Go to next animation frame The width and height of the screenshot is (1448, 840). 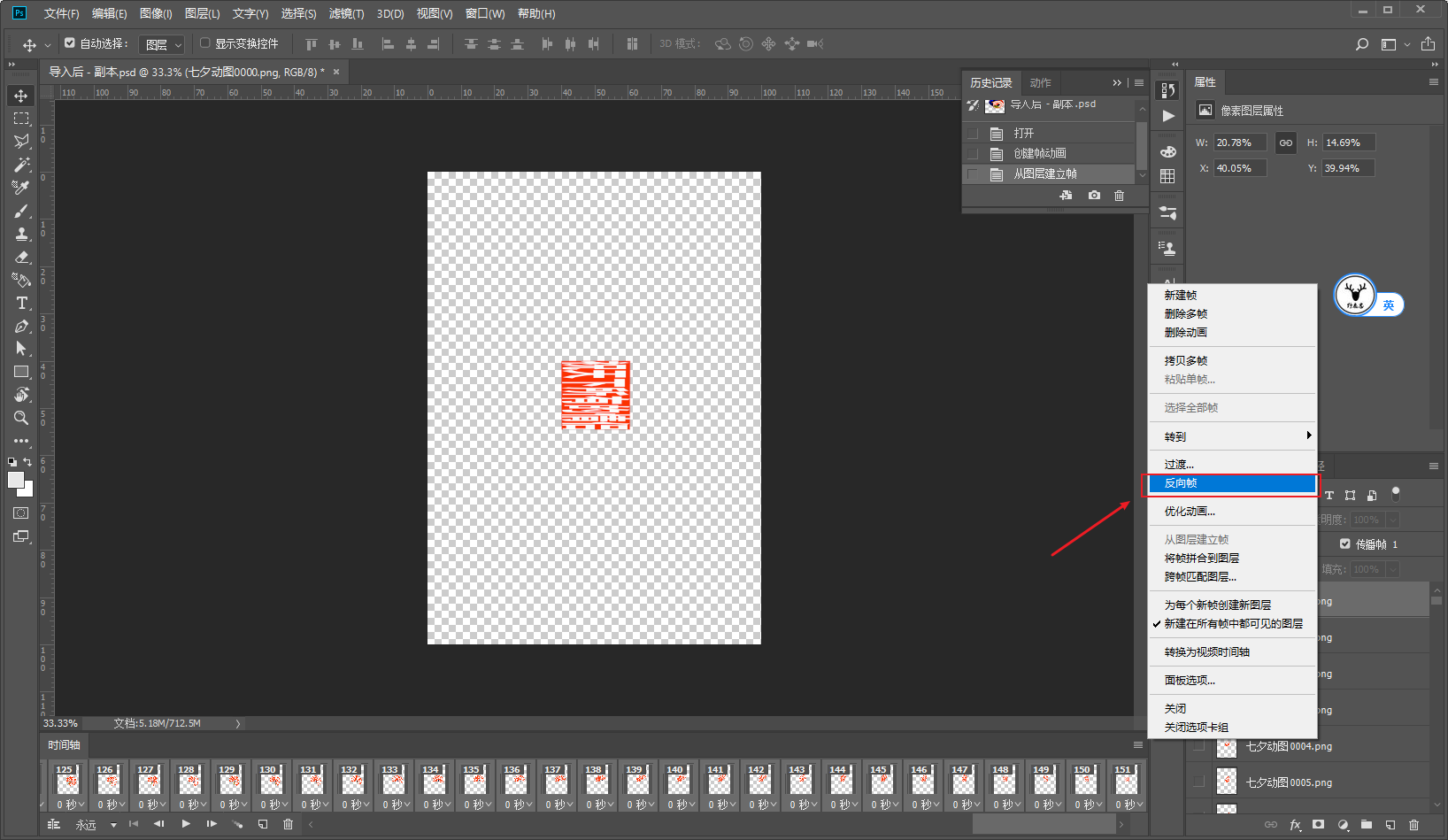(212, 824)
